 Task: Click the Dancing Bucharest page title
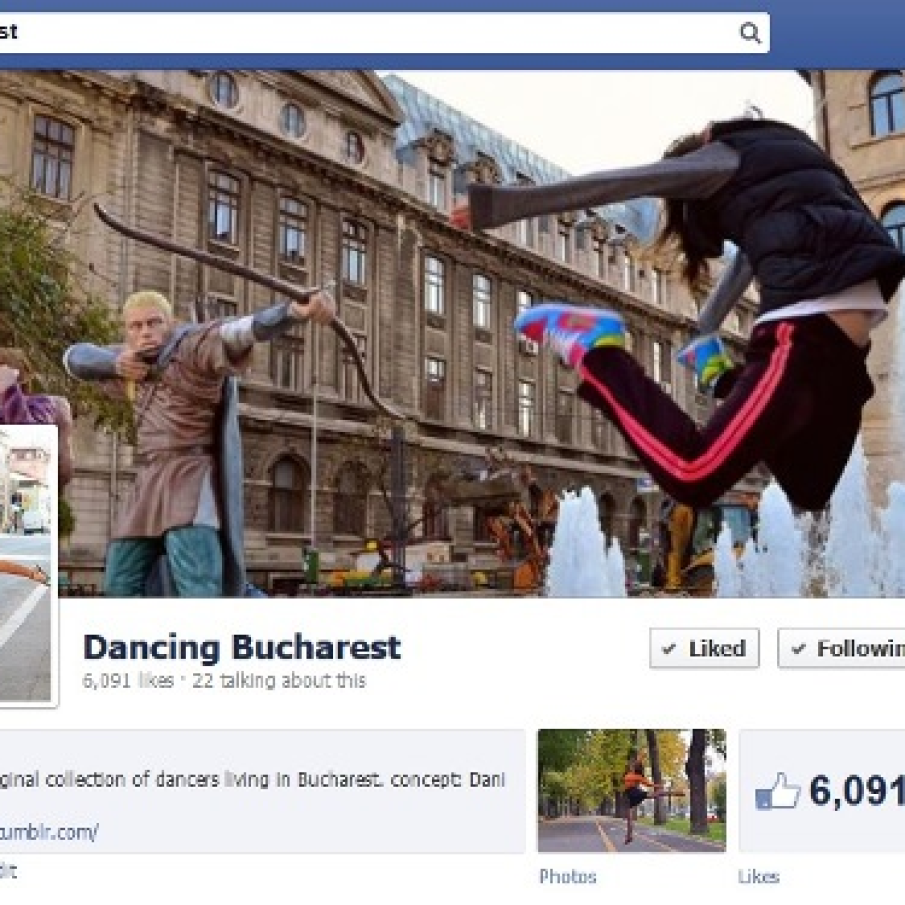(x=242, y=647)
